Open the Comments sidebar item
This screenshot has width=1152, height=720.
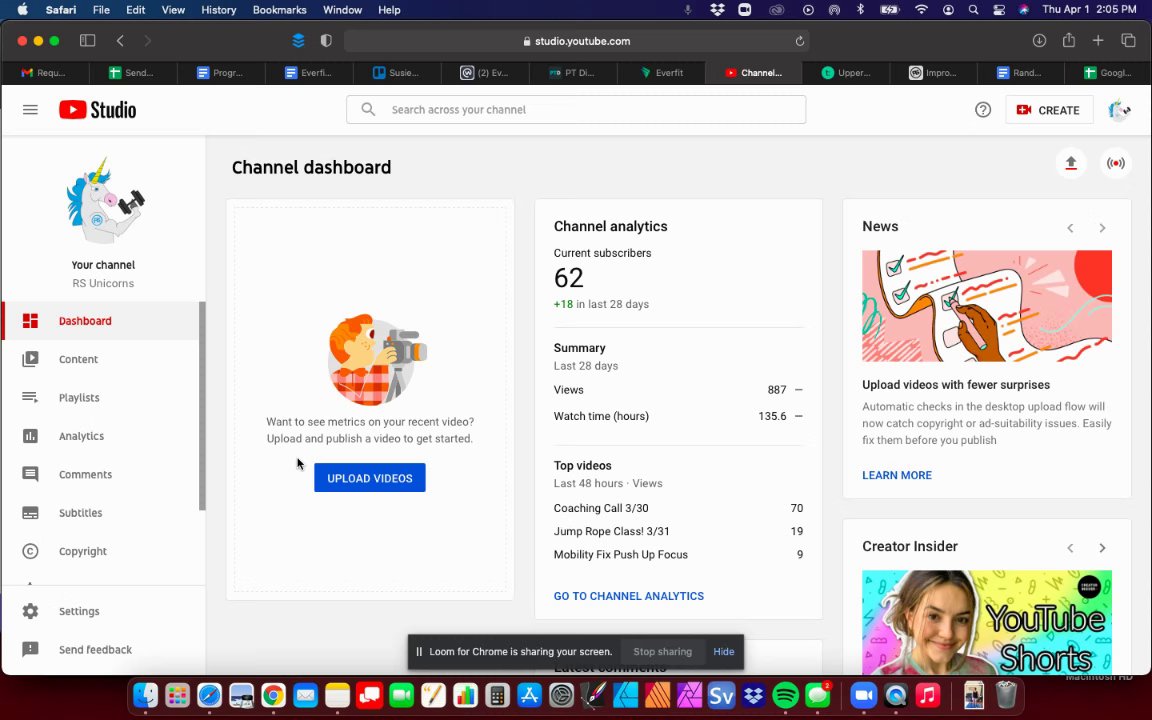pos(101,475)
